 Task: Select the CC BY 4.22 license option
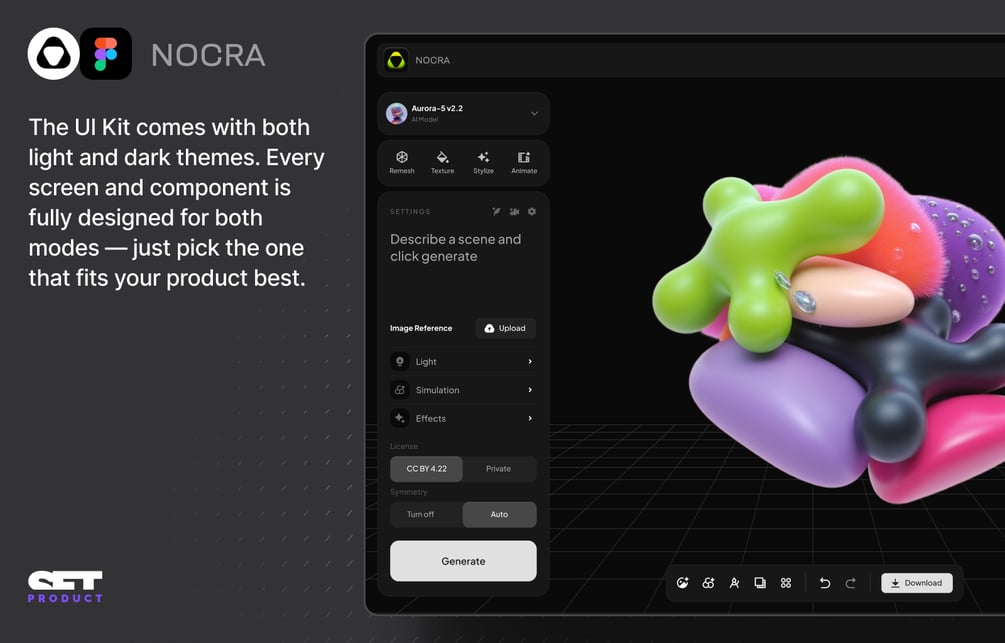coord(426,469)
